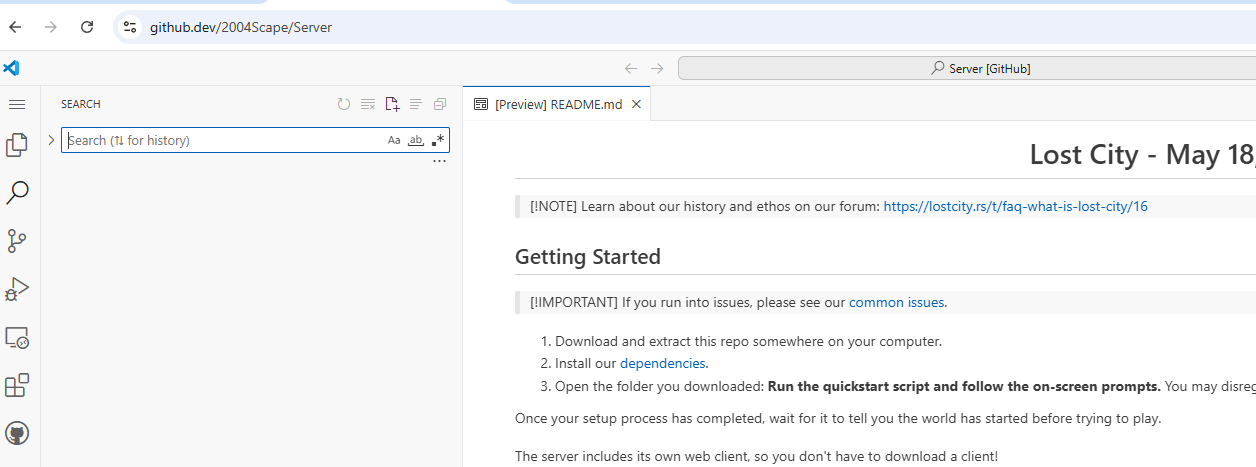Reload the github.dev page
This screenshot has width=1256, height=467.
click(87, 27)
